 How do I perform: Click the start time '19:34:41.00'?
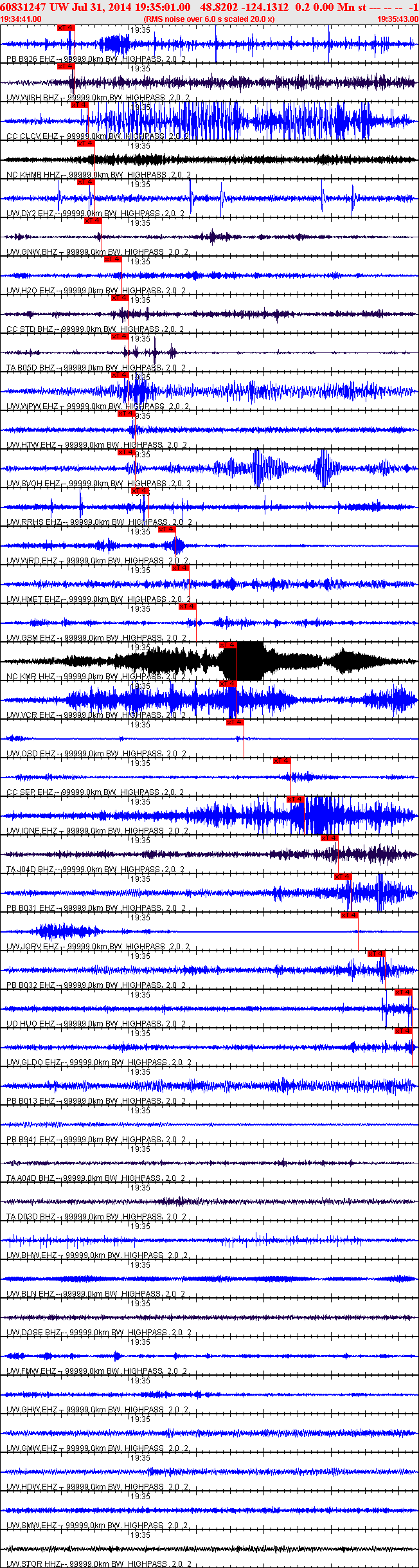tap(21, 19)
